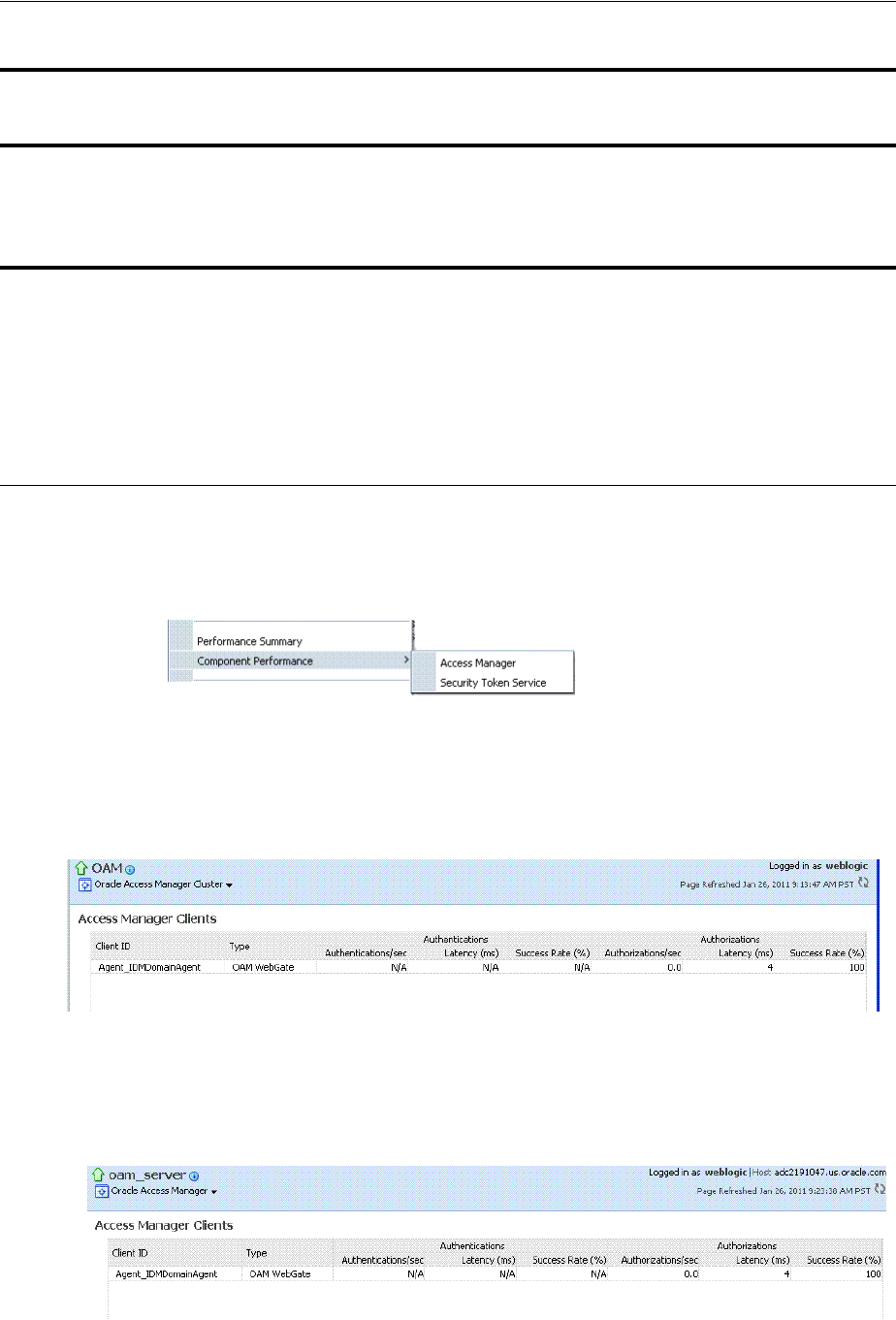The height and width of the screenshot is (1320, 896).
Task: Expand the Component Performance submenu arrow
Action: tap(405, 660)
